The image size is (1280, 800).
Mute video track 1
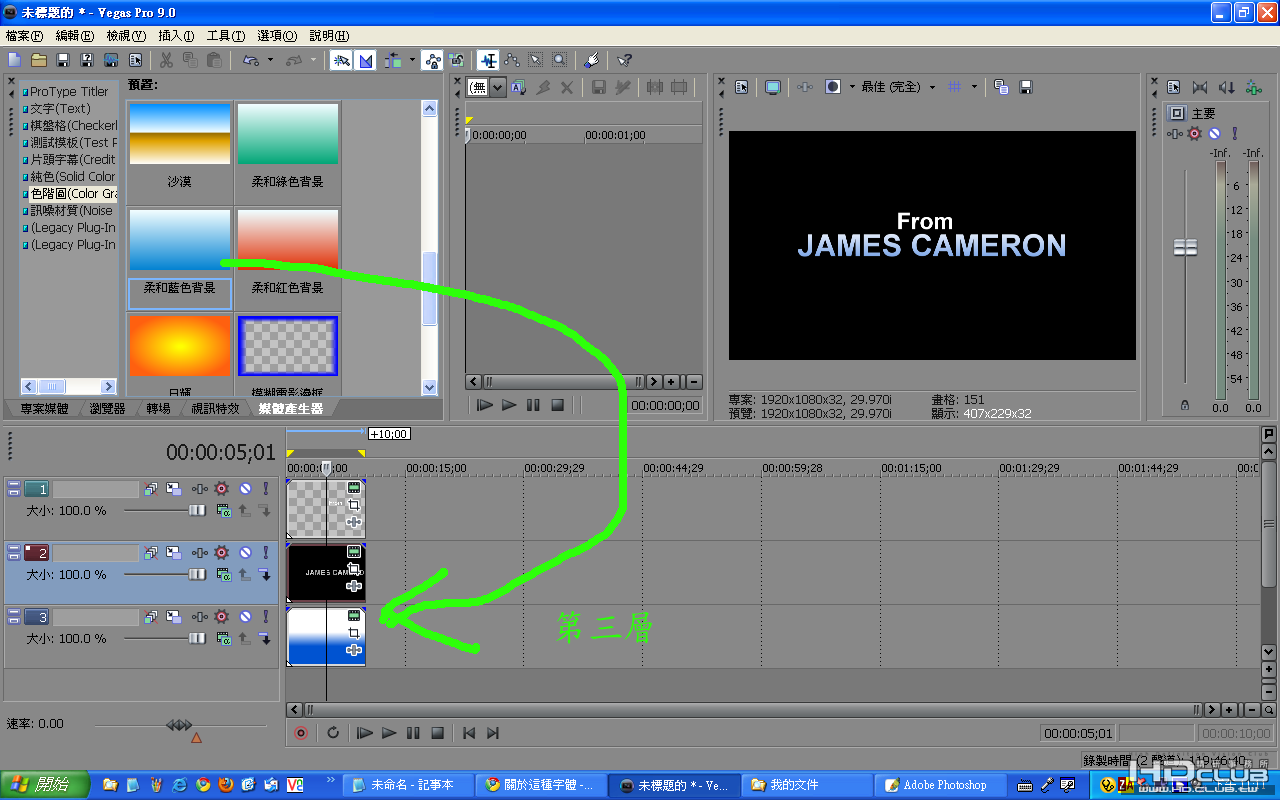pos(244,489)
